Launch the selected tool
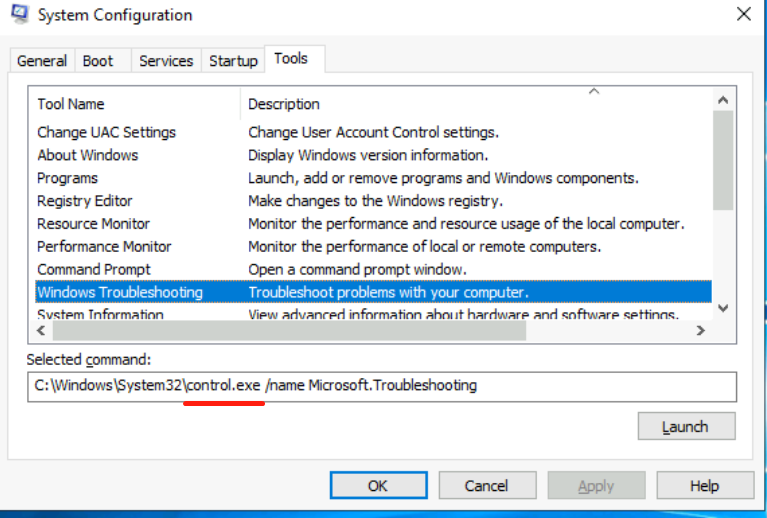This screenshot has width=767, height=518. [x=686, y=427]
